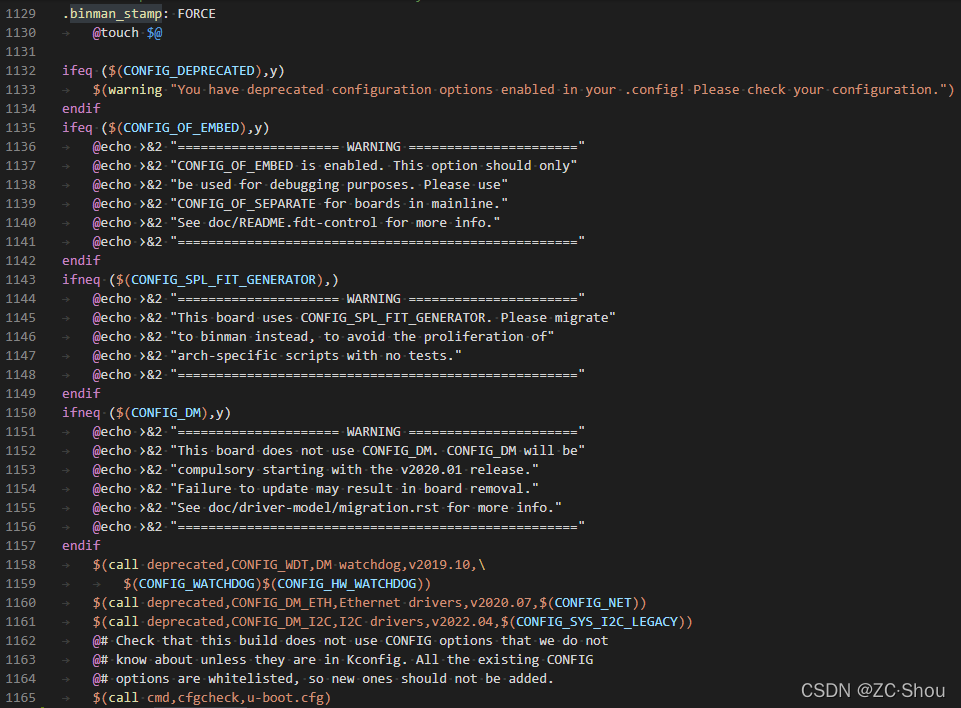Image resolution: width=961 pixels, height=708 pixels.
Task: Click CONFIG_DM in the ifneq on line 1150
Action: pyautogui.click(x=165, y=413)
